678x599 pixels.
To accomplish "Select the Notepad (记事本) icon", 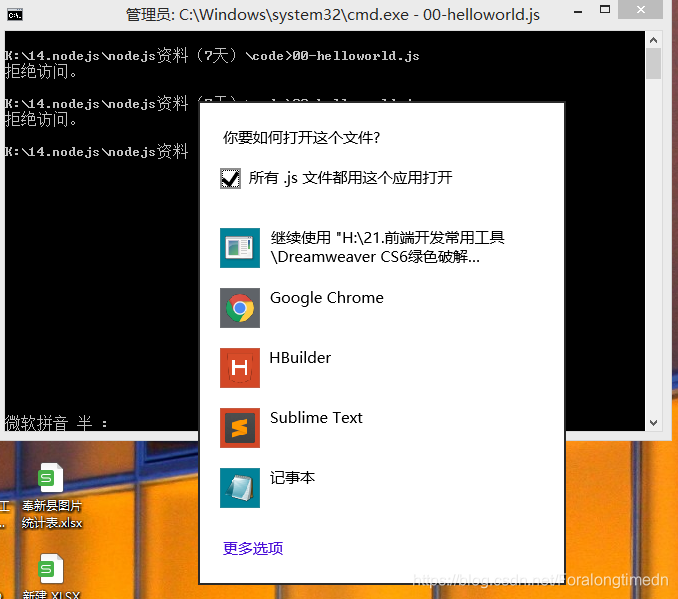I will (x=240, y=488).
